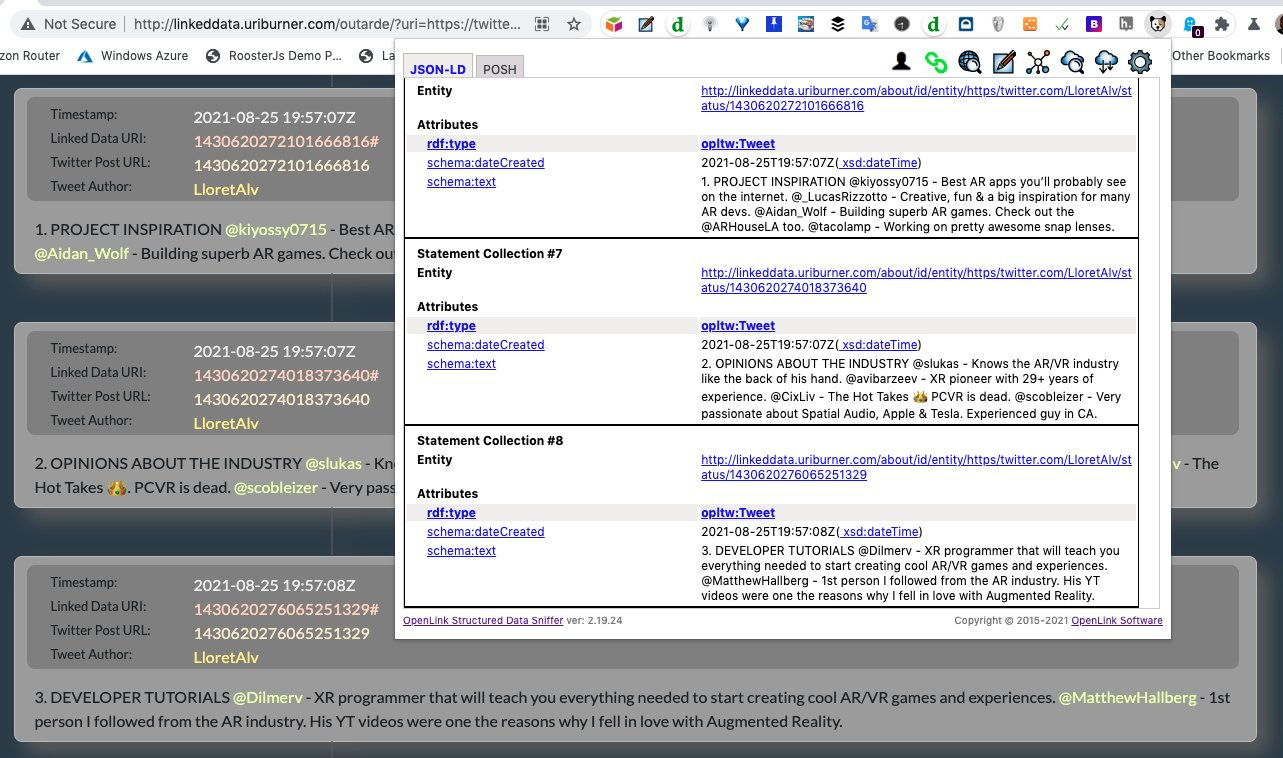Viewport: 1283px width, 758px height.
Task: Click timestamp 2021-08-25 19:57:08Z on page
Action: tap(274, 586)
